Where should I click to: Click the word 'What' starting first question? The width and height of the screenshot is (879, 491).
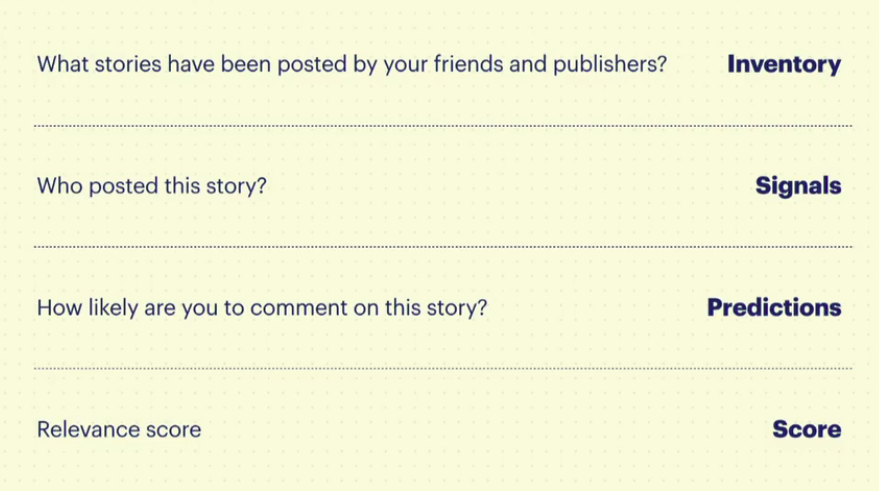tap(63, 64)
